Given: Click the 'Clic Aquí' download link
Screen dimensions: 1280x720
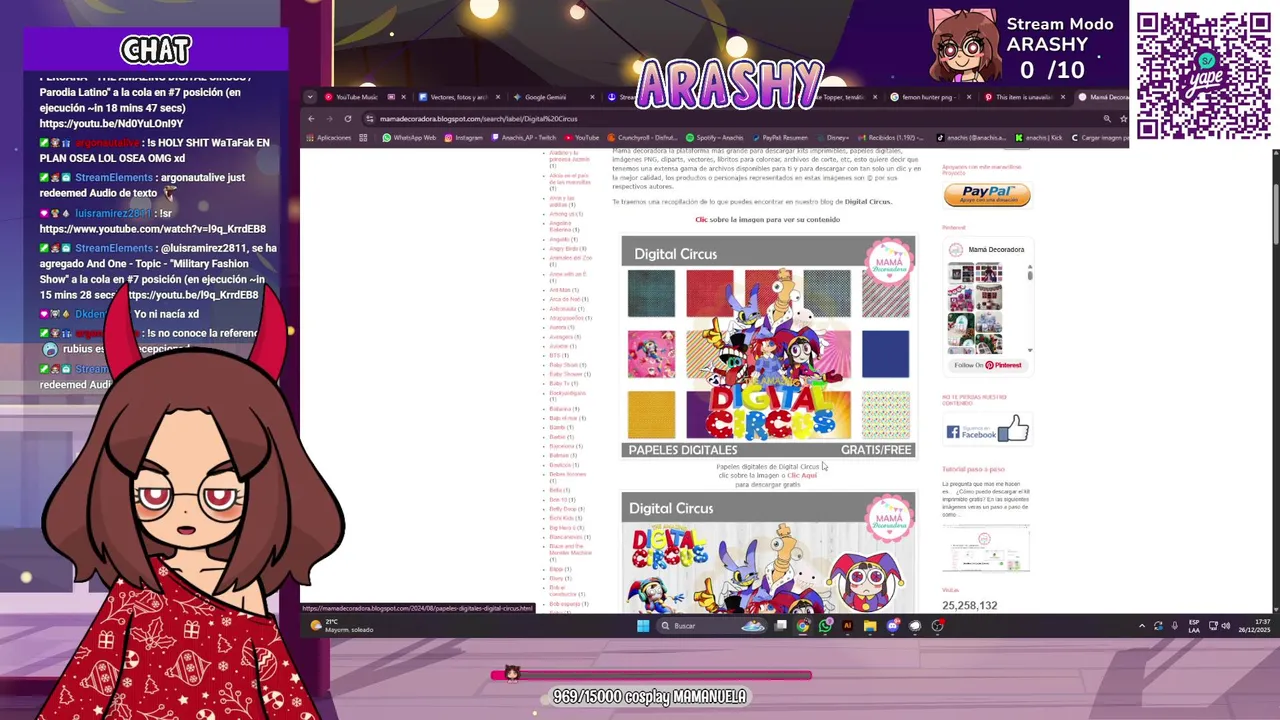Looking at the screenshot, I should (x=802, y=476).
